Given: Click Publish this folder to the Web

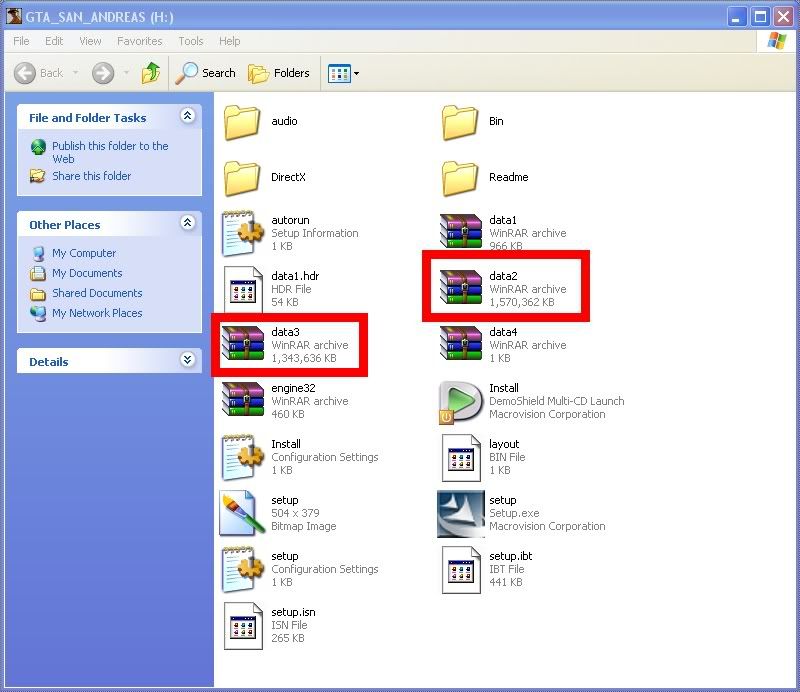Looking at the screenshot, I should point(99,152).
